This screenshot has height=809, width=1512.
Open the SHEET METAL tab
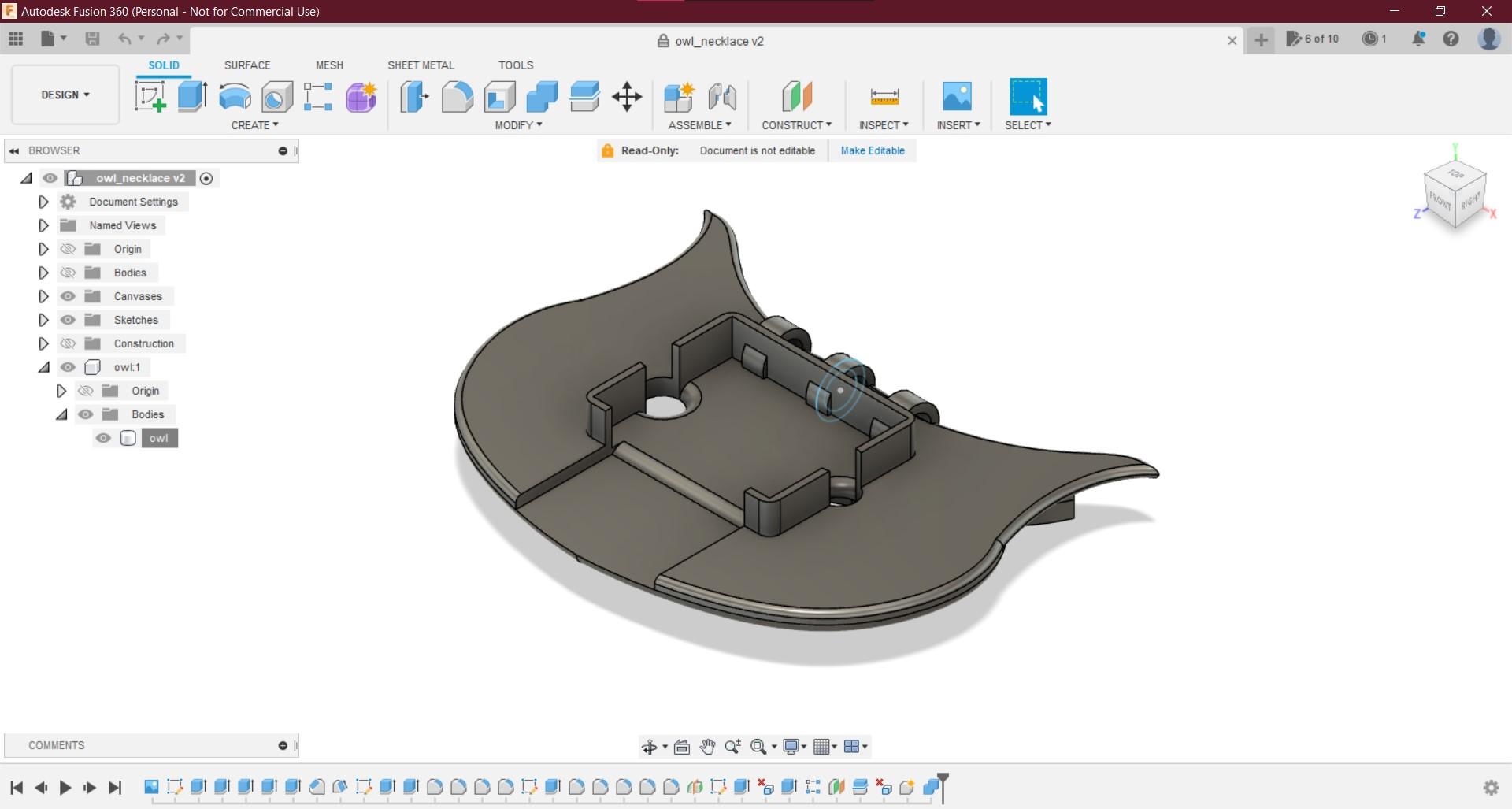click(x=421, y=65)
